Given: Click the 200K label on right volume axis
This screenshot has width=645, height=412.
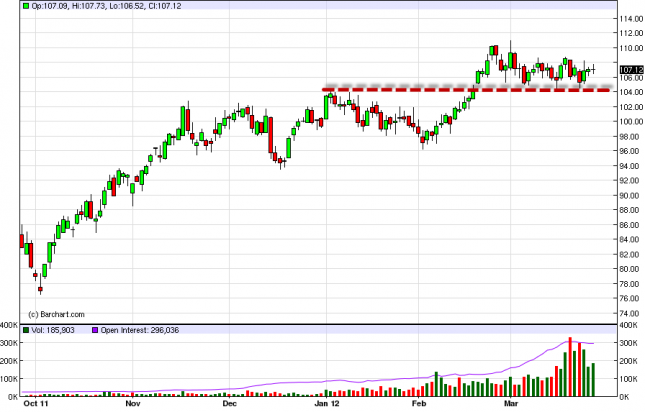Looking at the screenshot, I should coord(628,361).
